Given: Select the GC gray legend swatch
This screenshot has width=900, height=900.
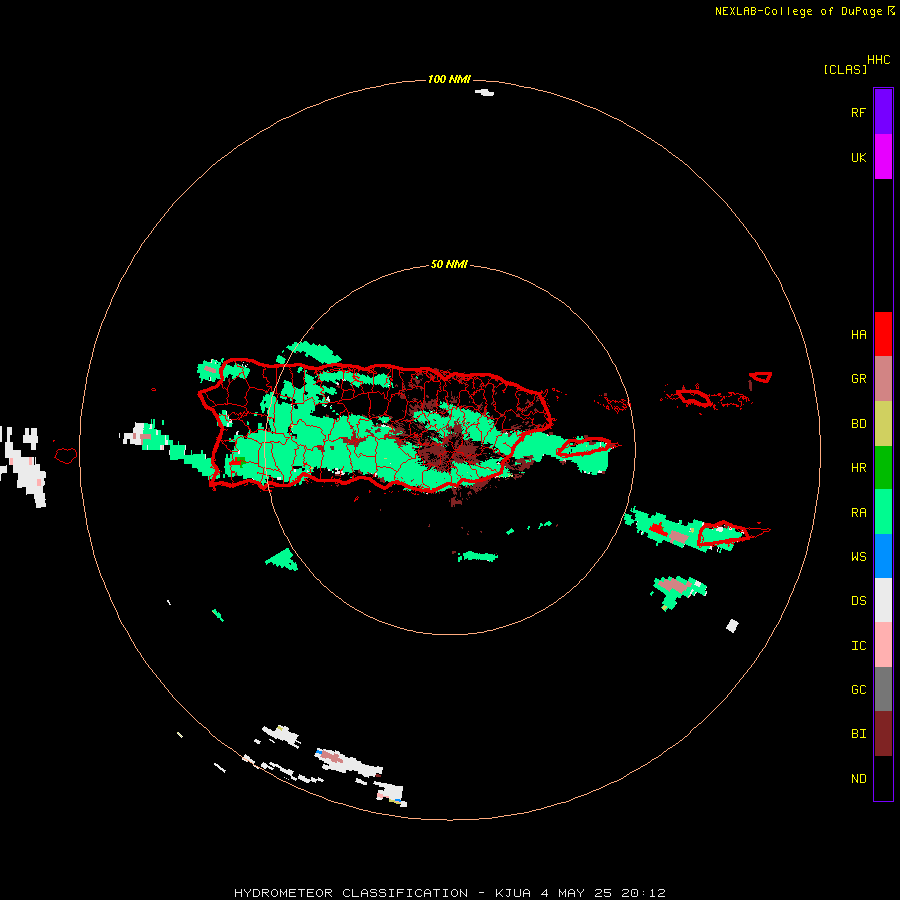Looking at the screenshot, I should (x=883, y=689).
